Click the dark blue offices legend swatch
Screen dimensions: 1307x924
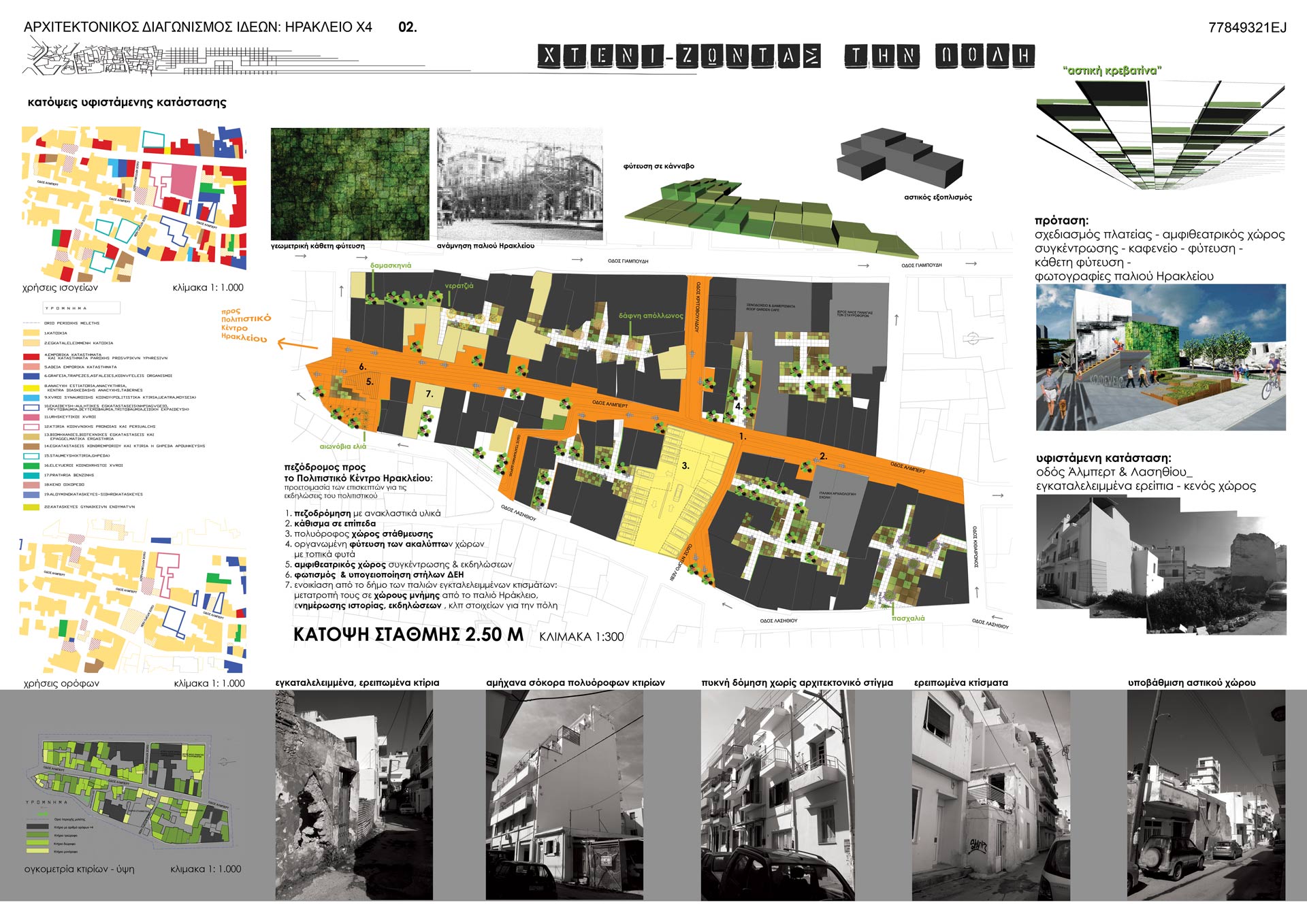pyautogui.click(x=31, y=376)
